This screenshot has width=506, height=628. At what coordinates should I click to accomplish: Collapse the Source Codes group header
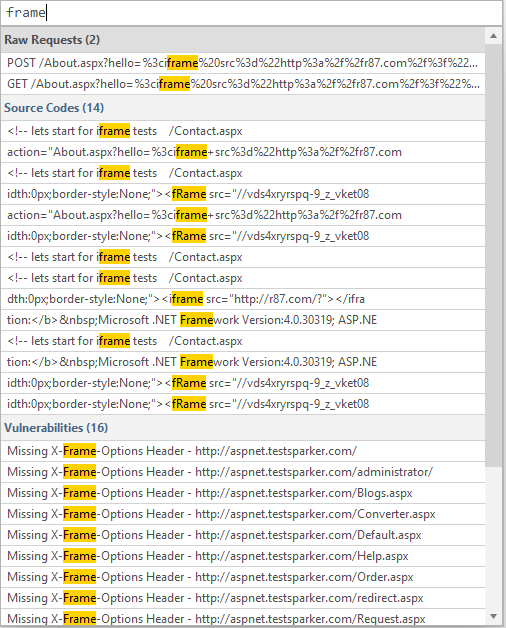point(243,108)
